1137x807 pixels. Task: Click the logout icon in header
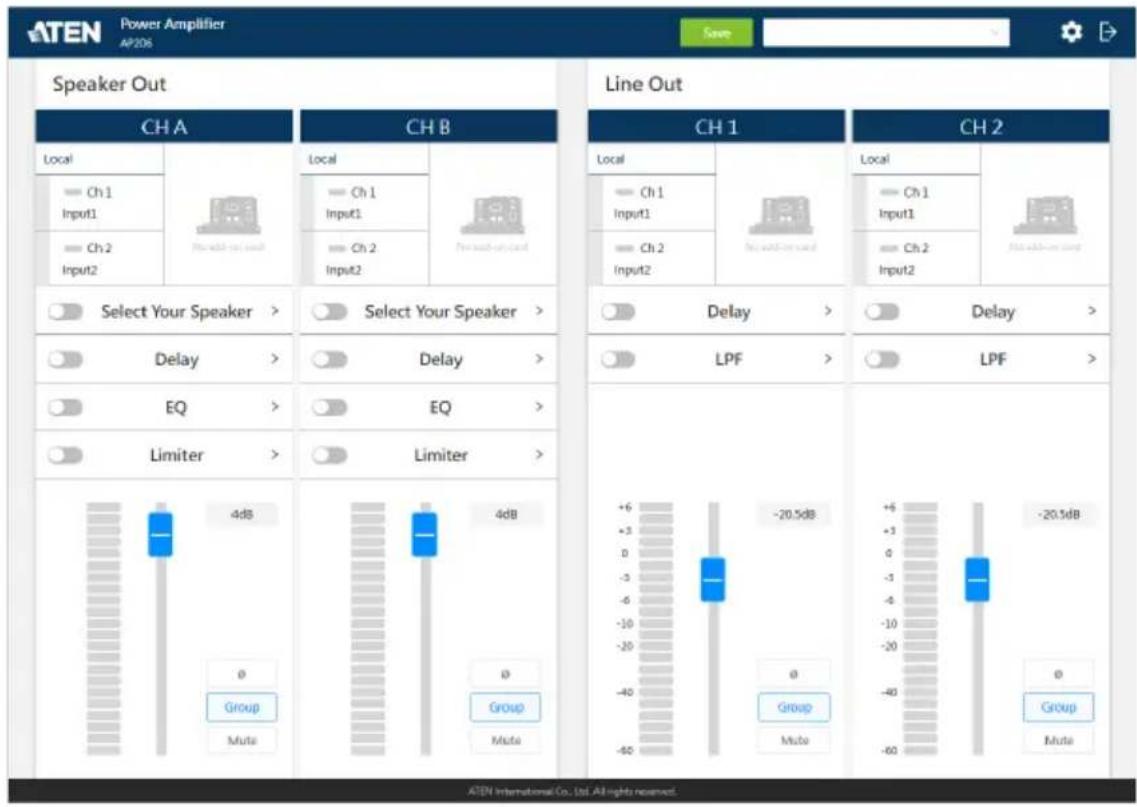(1107, 32)
